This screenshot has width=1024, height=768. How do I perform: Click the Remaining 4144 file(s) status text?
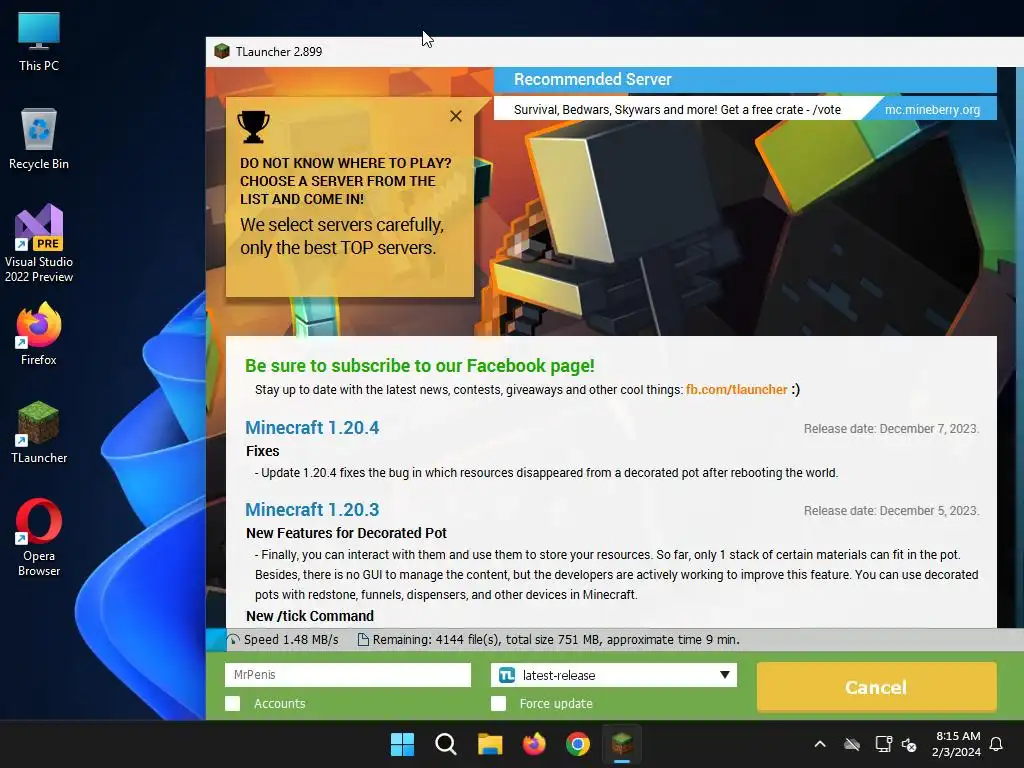tap(556, 640)
